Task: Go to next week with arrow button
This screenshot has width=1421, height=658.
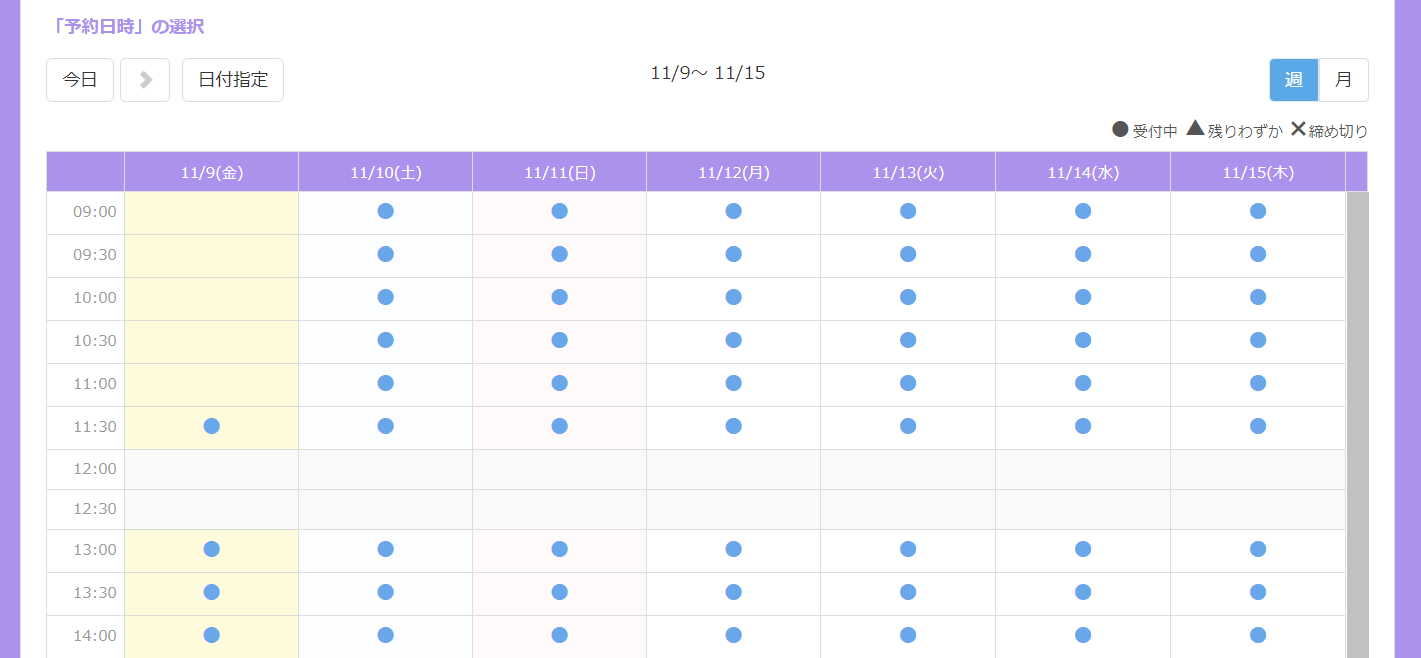Action: click(145, 80)
